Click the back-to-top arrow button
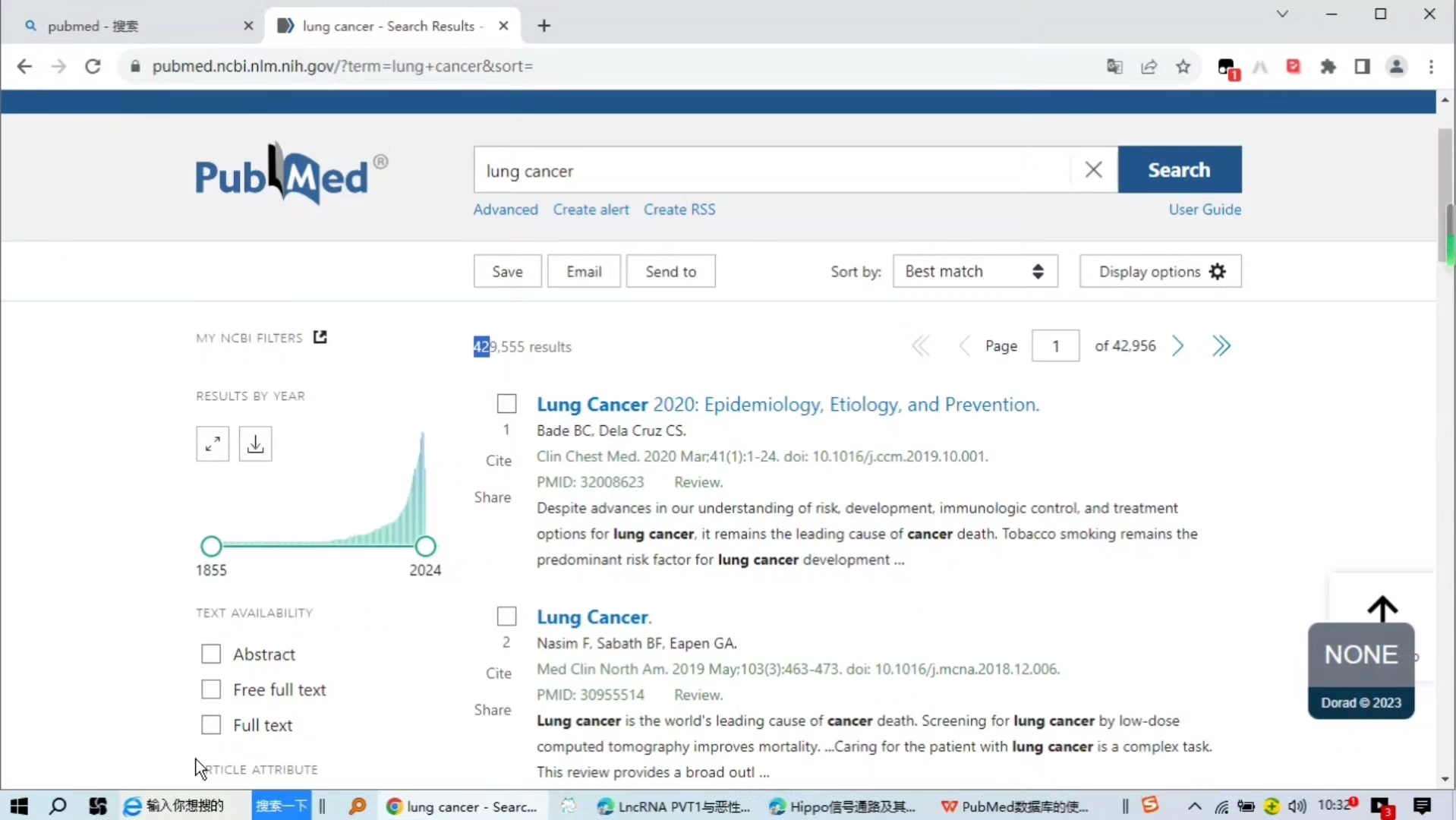 tap(1382, 608)
